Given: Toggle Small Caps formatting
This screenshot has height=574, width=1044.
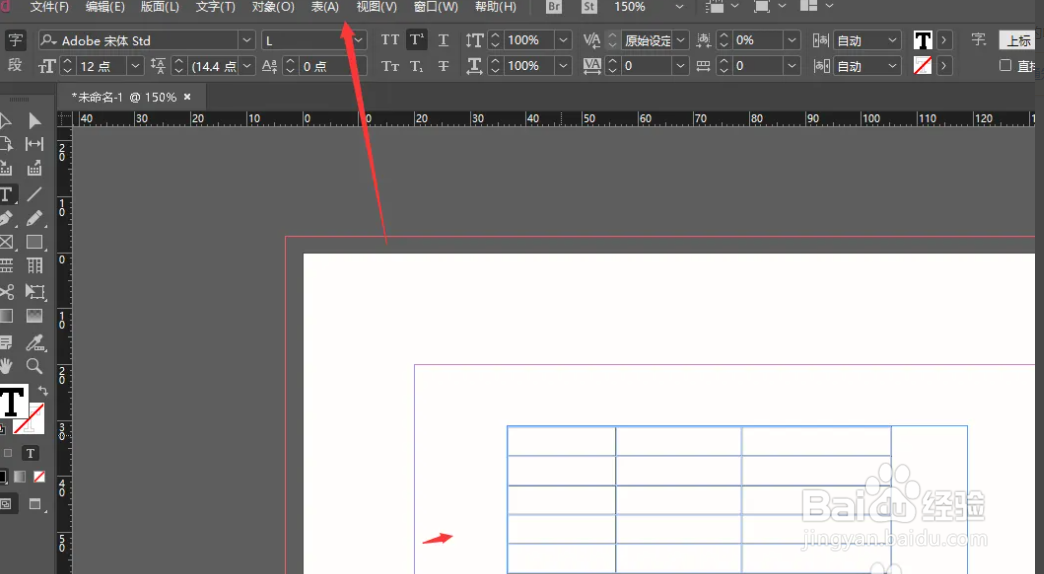Looking at the screenshot, I should tap(390, 66).
